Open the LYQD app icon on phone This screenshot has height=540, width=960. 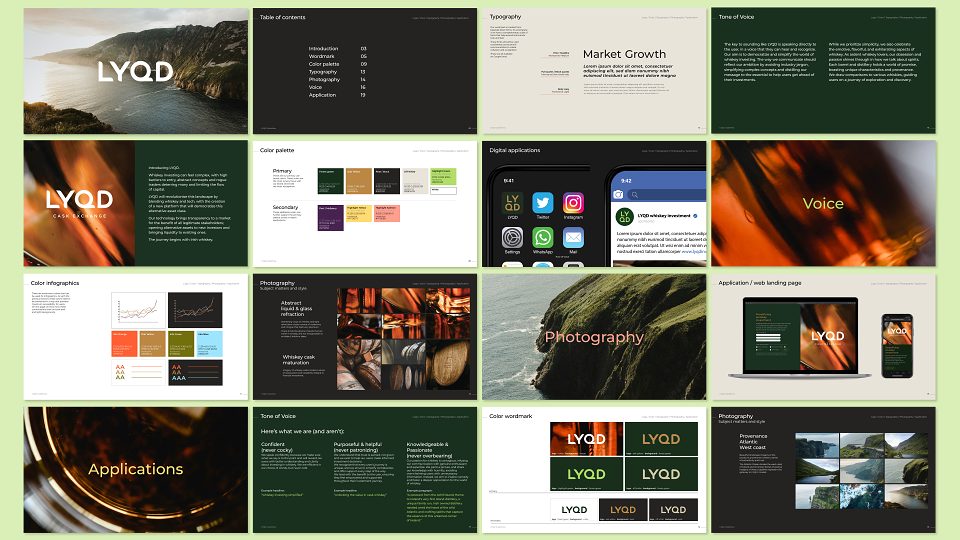tap(512, 203)
